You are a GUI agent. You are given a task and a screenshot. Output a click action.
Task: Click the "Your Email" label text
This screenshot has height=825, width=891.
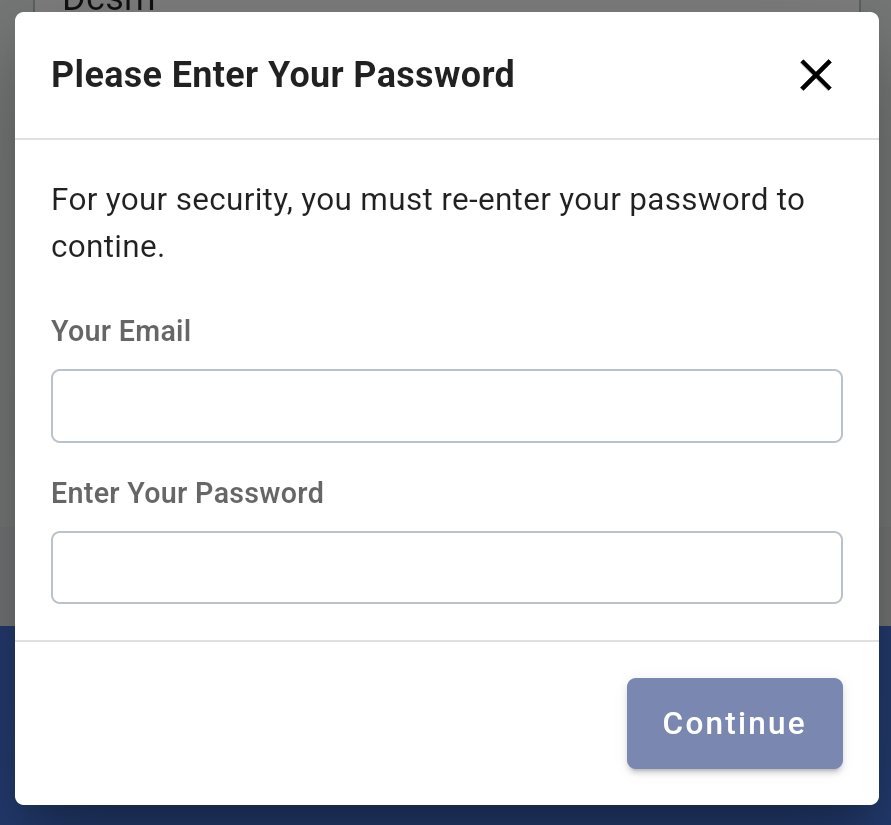121,331
